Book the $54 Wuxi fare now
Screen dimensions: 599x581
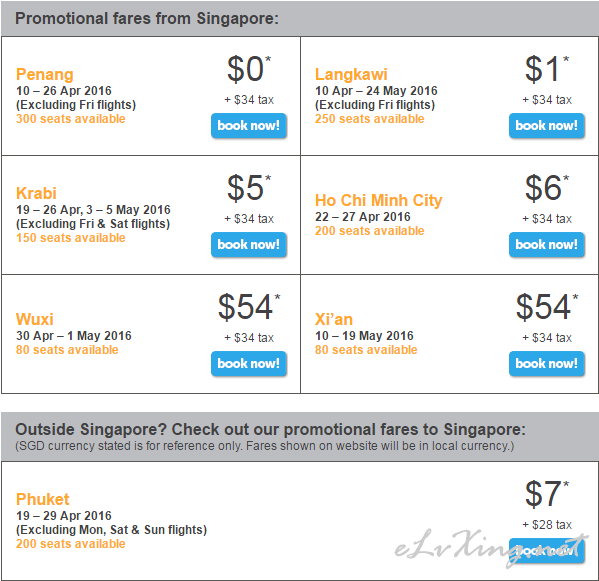pos(249,364)
